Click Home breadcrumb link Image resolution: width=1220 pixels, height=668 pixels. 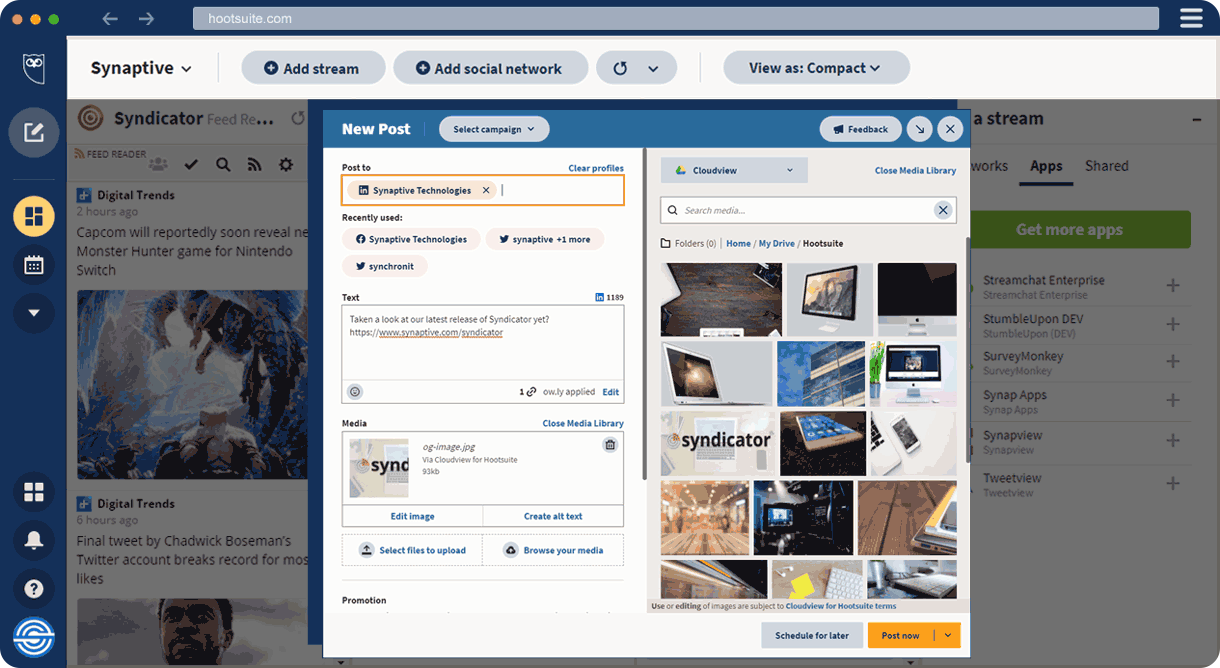coord(738,243)
